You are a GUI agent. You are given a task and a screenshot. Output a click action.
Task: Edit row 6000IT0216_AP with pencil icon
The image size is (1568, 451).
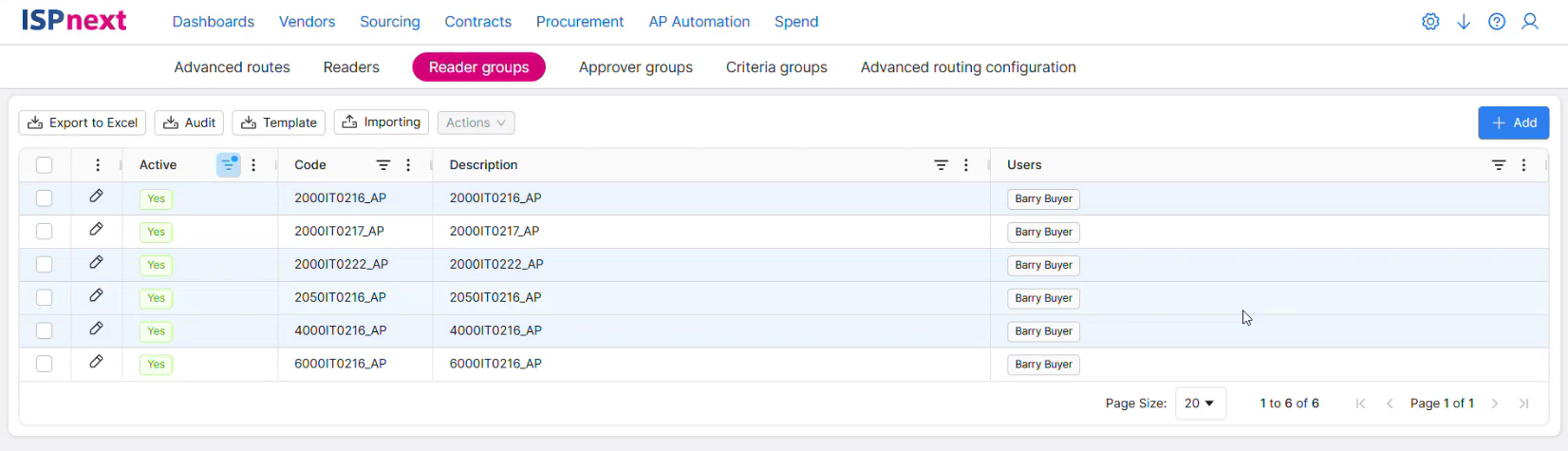96,362
